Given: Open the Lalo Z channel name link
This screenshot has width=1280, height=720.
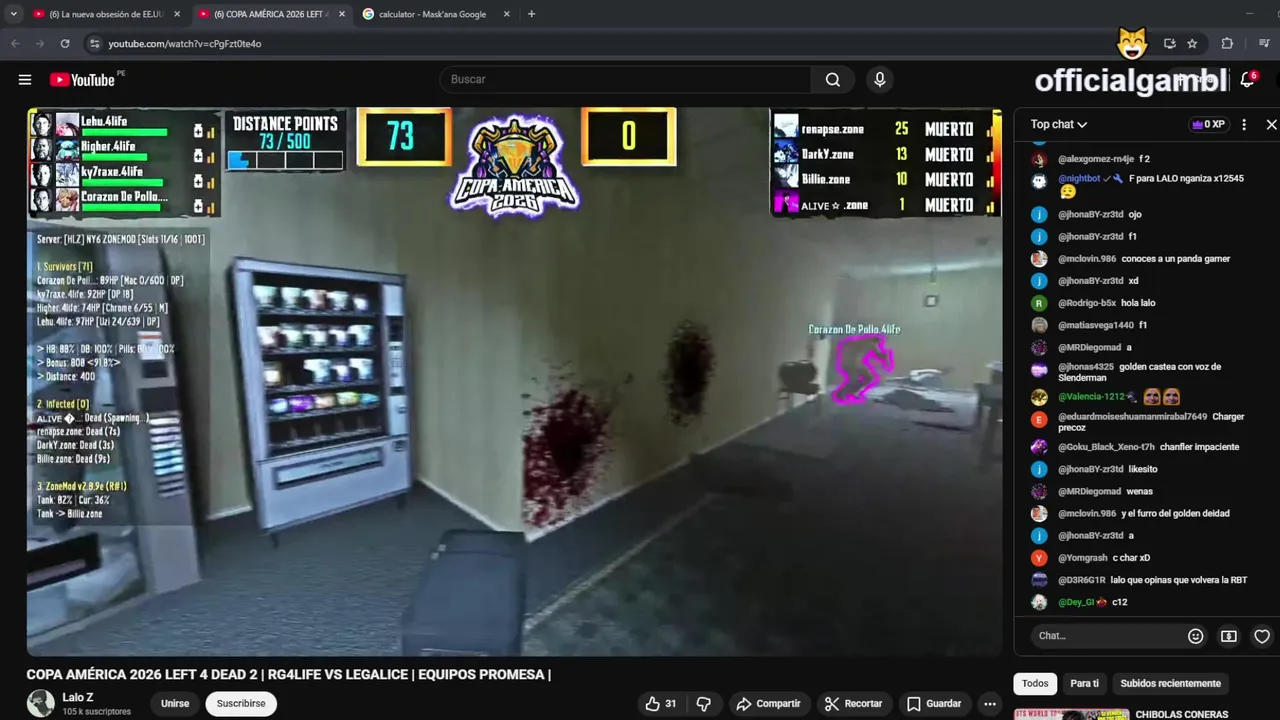Looking at the screenshot, I should 78,697.
